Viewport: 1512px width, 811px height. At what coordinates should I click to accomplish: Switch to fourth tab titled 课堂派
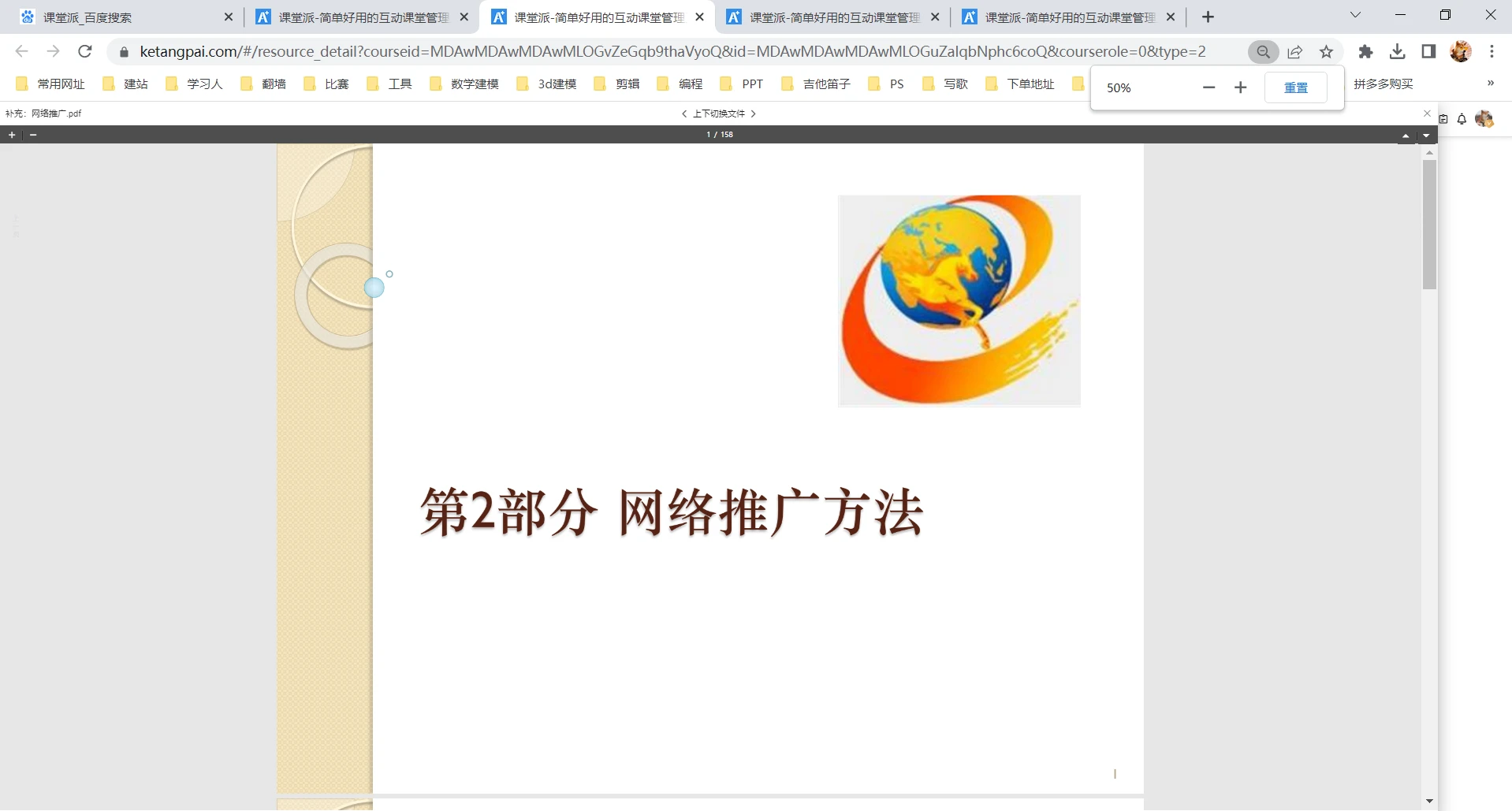(x=832, y=17)
